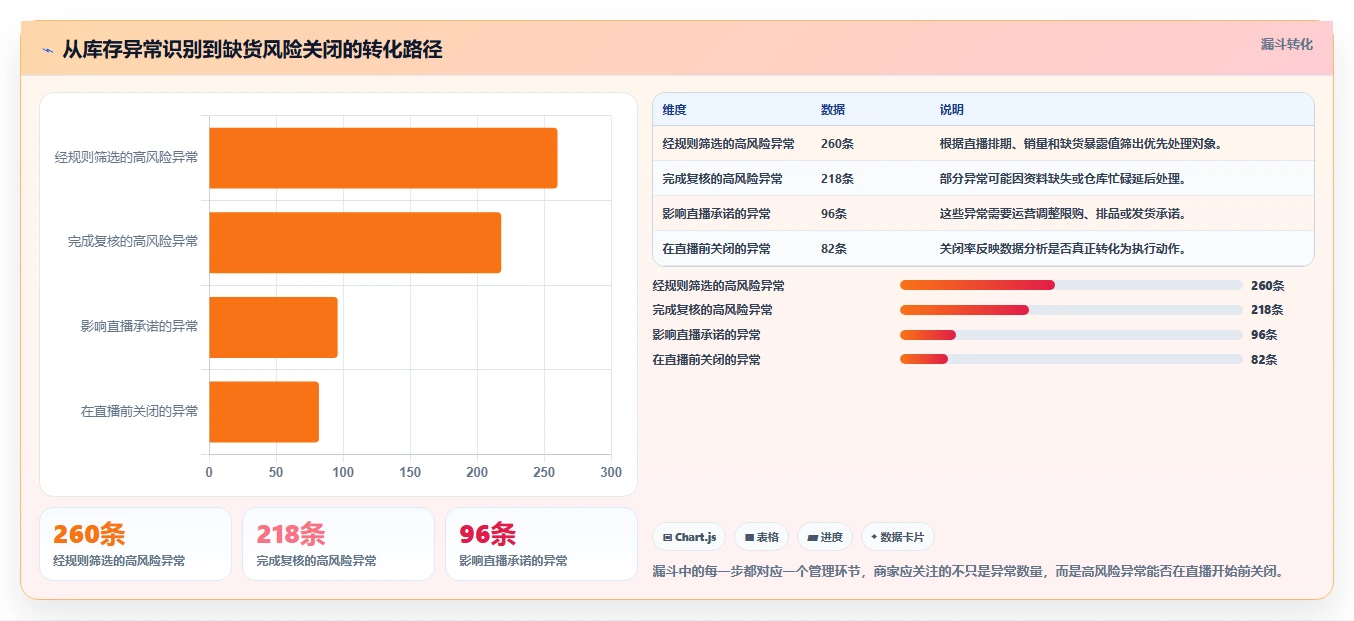Image resolution: width=1354 pixels, height=621 pixels.
Task: Click the 数据 table column header
Action: tap(833, 110)
